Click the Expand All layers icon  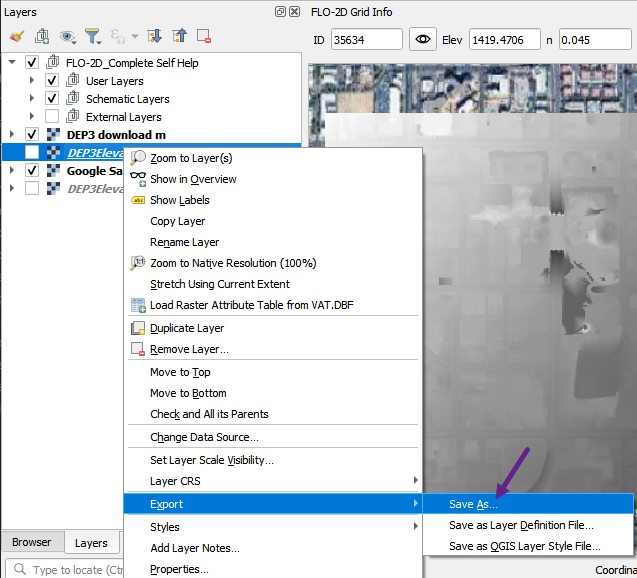coord(155,37)
